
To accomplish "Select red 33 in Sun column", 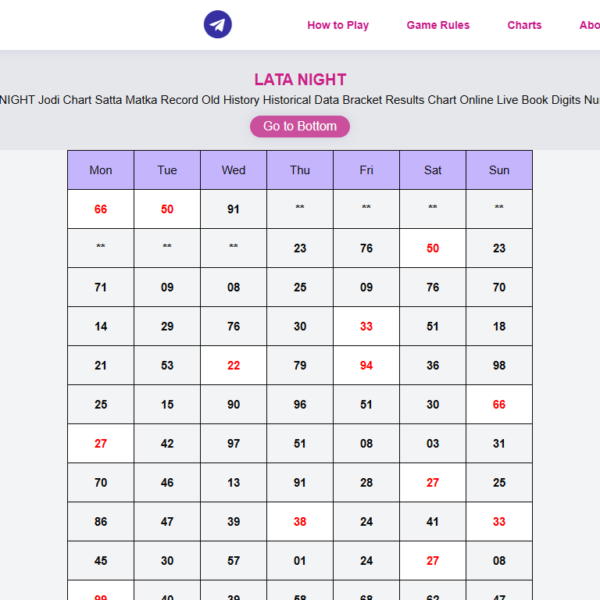I will [x=499, y=522].
